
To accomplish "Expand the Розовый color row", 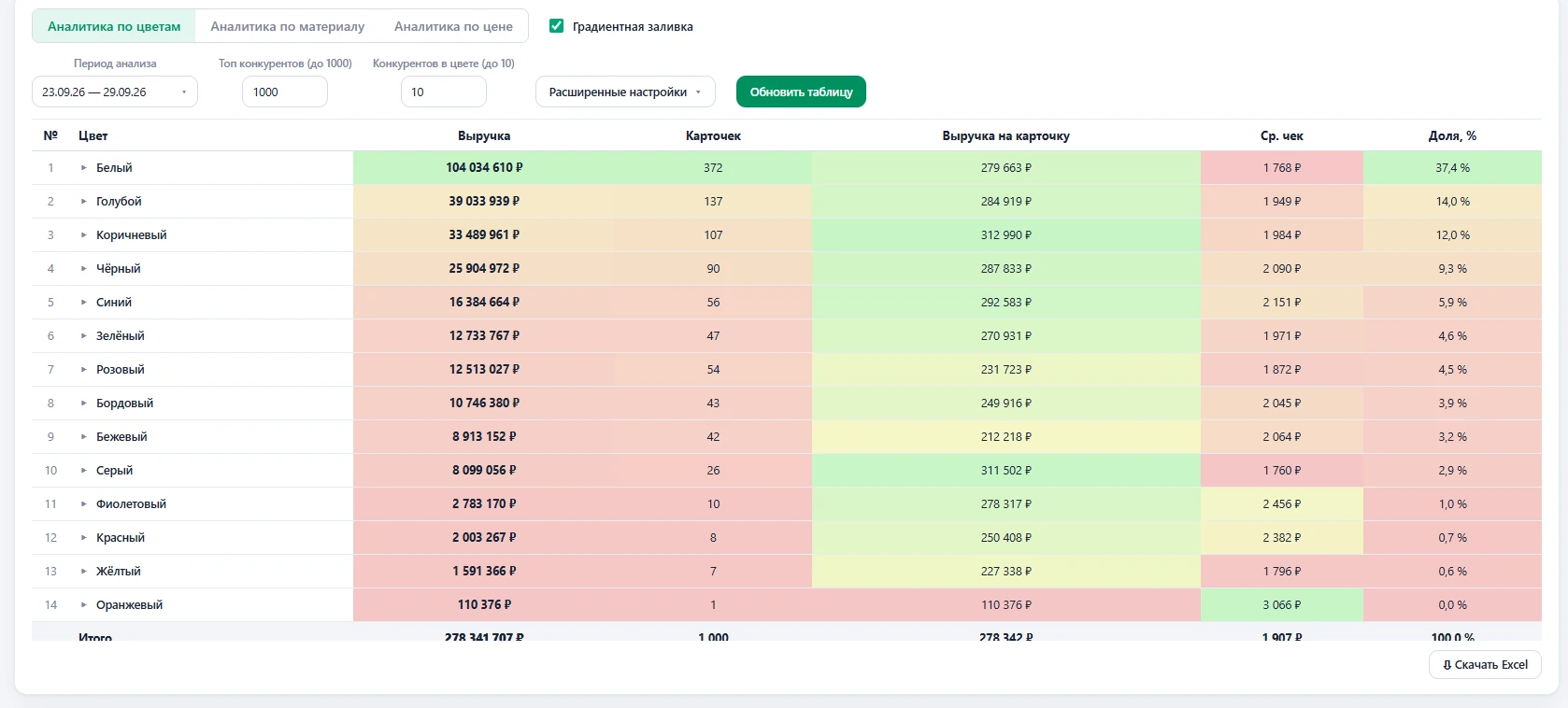I will tap(83, 370).
